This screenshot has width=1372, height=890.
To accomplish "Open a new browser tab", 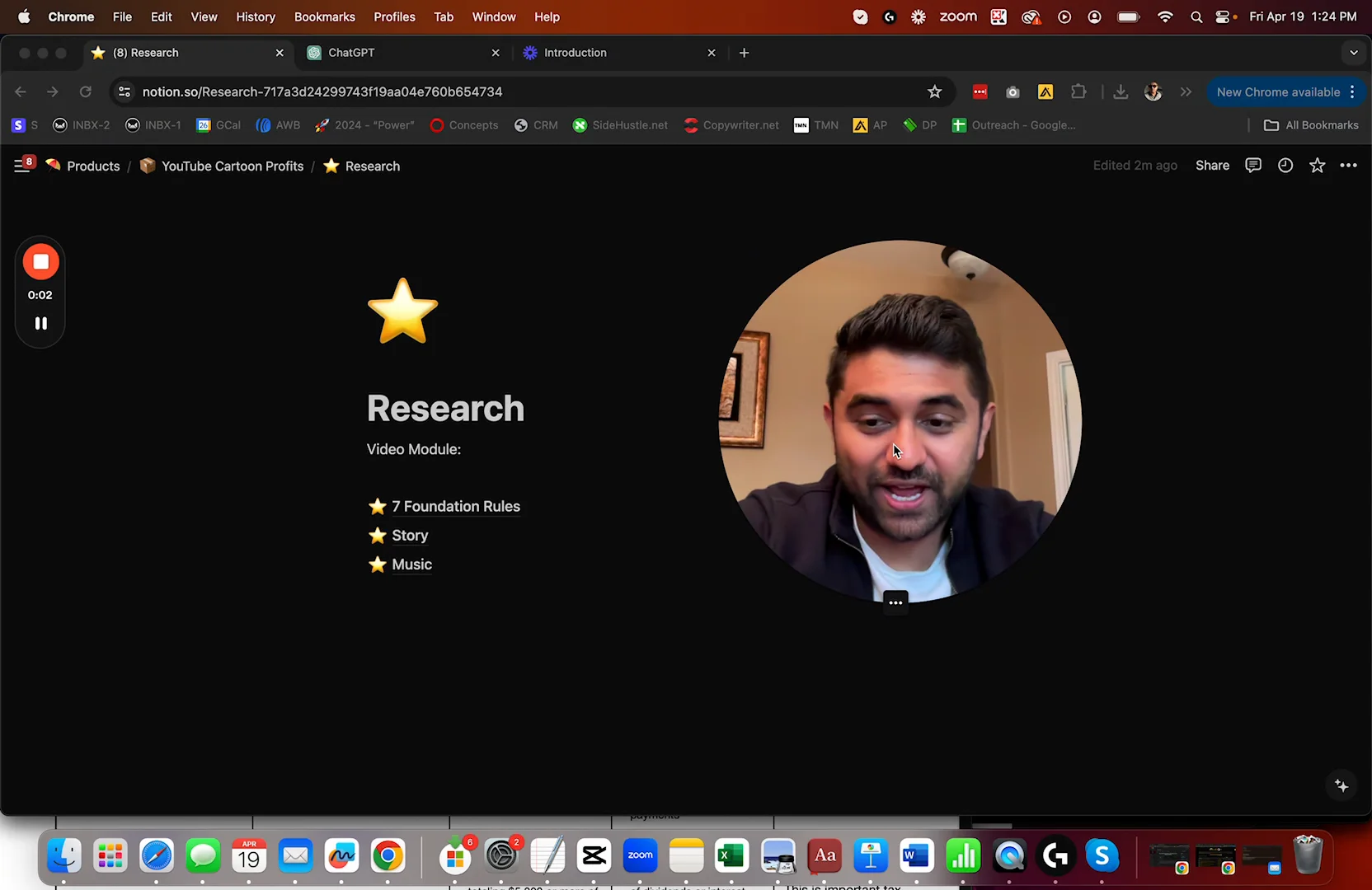I will (744, 53).
